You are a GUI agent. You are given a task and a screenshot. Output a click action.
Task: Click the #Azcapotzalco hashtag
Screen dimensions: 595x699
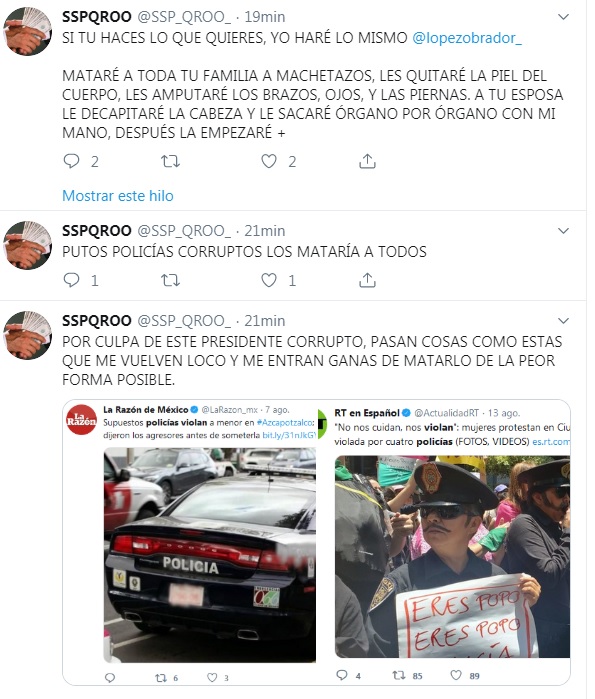pos(285,422)
